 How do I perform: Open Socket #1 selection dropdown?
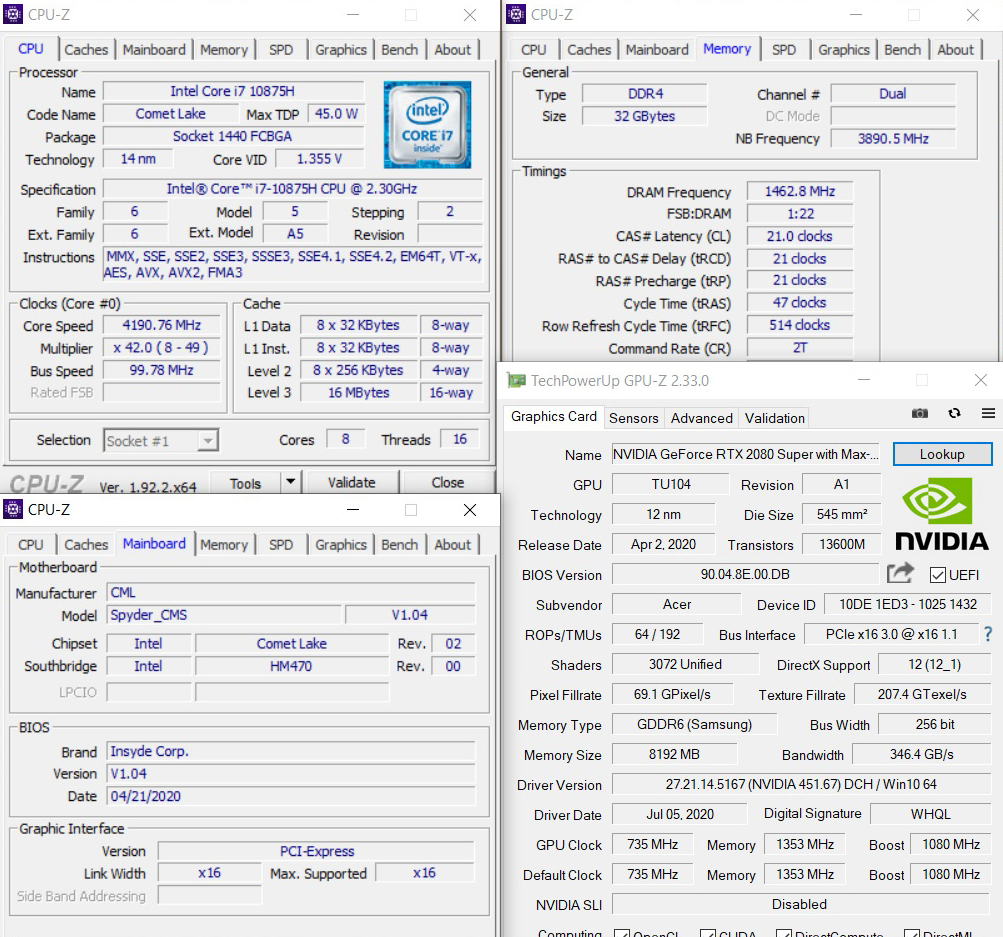(x=161, y=440)
